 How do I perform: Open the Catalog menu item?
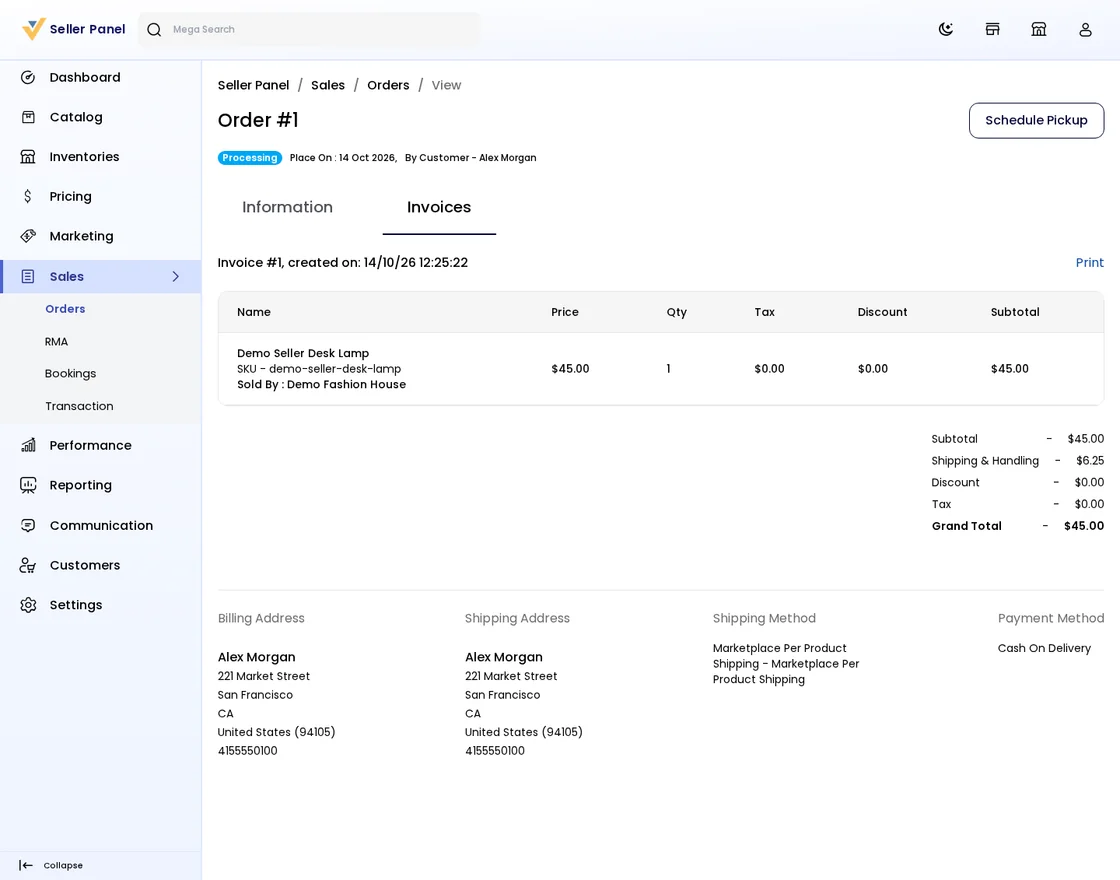pyautogui.click(x=76, y=117)
